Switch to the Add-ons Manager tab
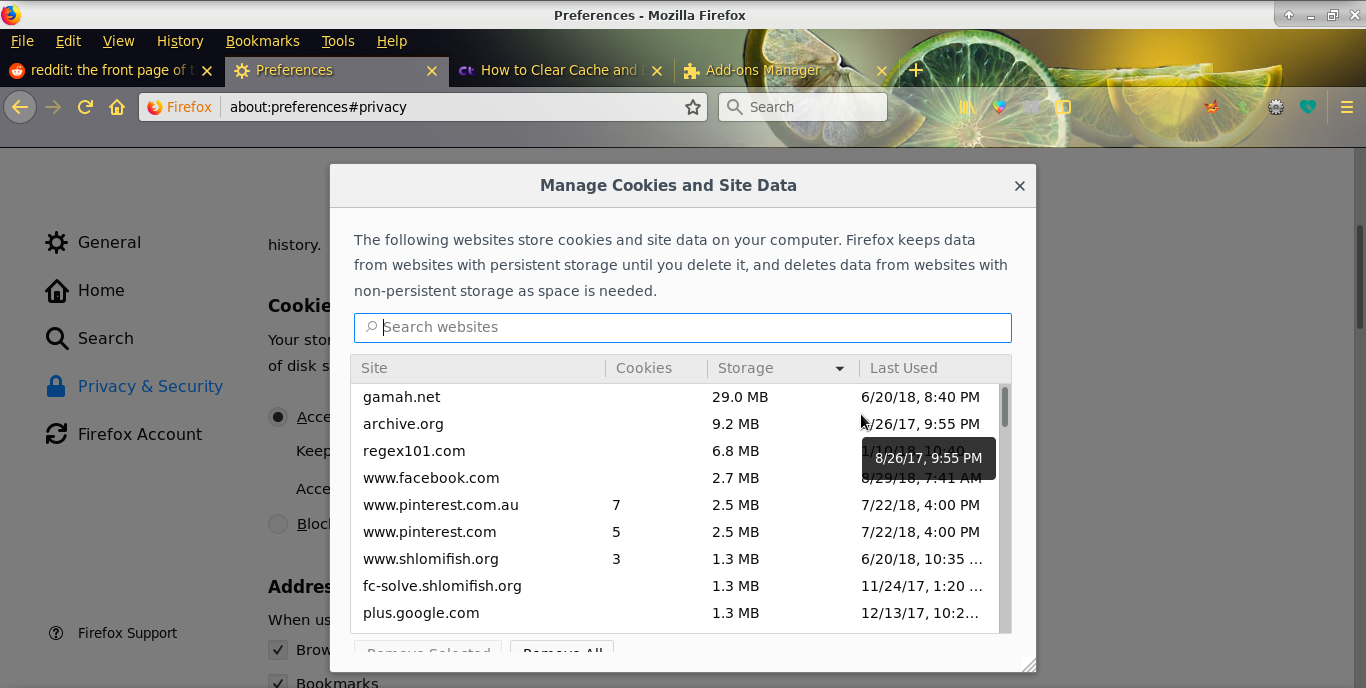The image size is (1366, 688). [x=786, y=71]
